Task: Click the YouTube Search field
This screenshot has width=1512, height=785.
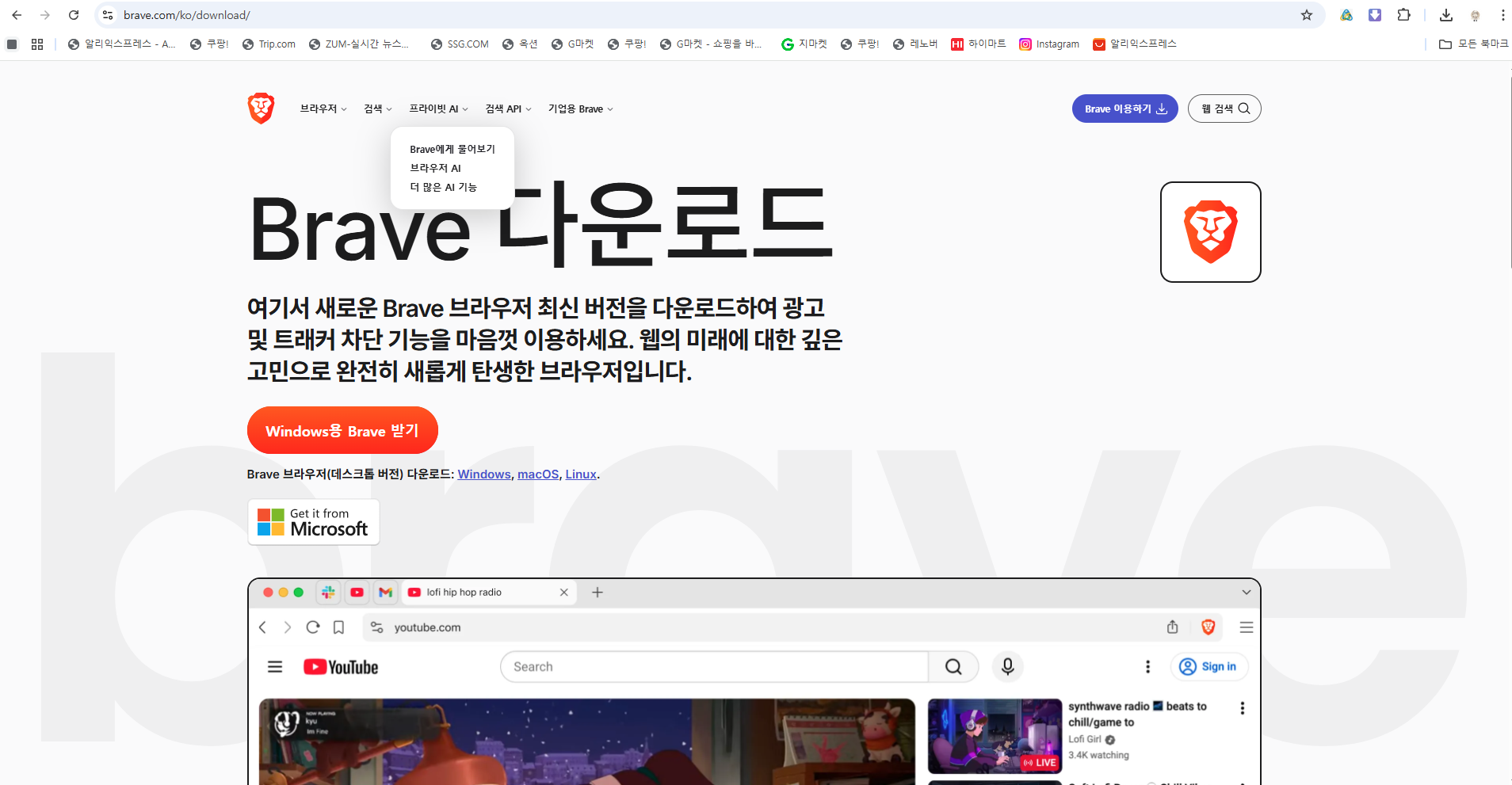Action: (714, 667)
